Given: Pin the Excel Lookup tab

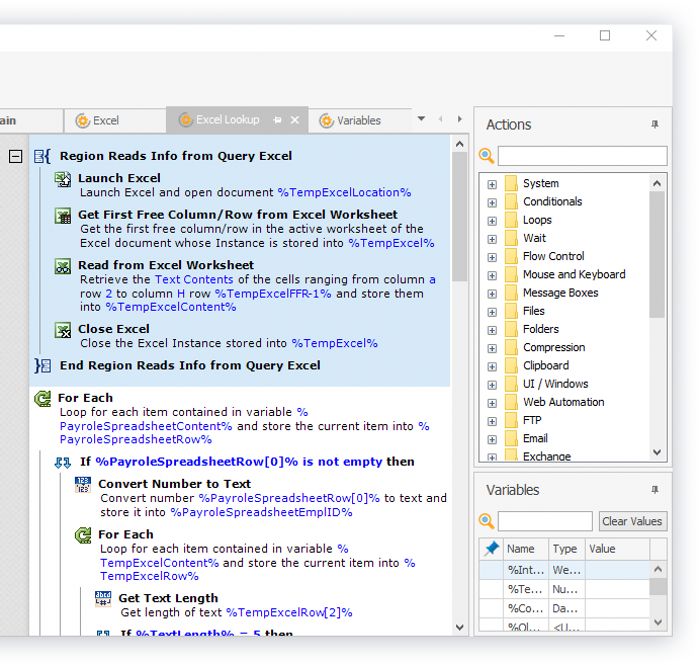Looking at the screenshot, I should (x=278, y=120).
